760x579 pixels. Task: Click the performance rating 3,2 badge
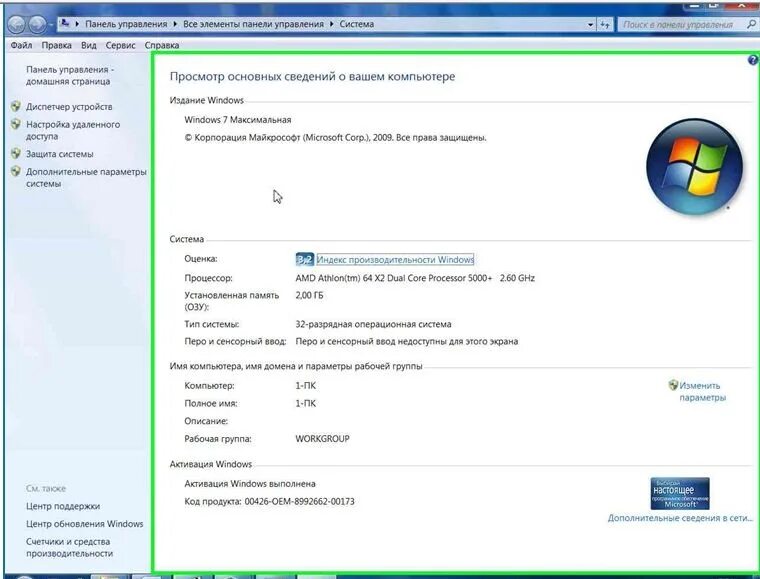[x=304, y=260]
